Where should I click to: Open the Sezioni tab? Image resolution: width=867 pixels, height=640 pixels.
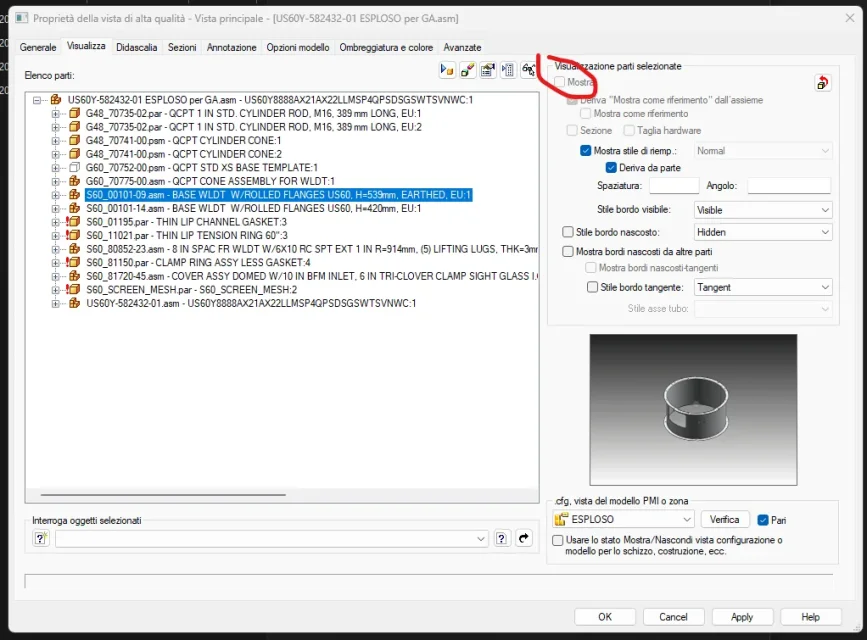coord(182,48)
